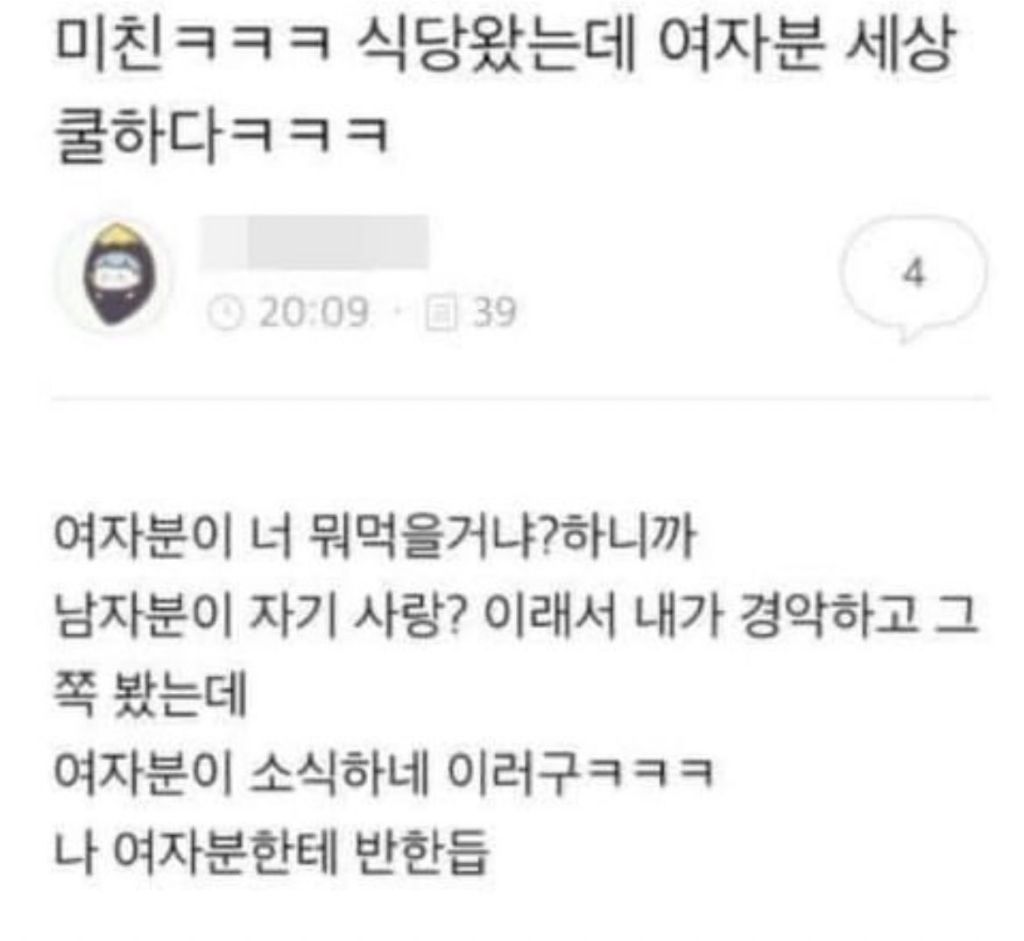1024x941 pixels.
Task: Open the post title starting with 미친ㅋㅋㅋ
Action: click(505, 93)
